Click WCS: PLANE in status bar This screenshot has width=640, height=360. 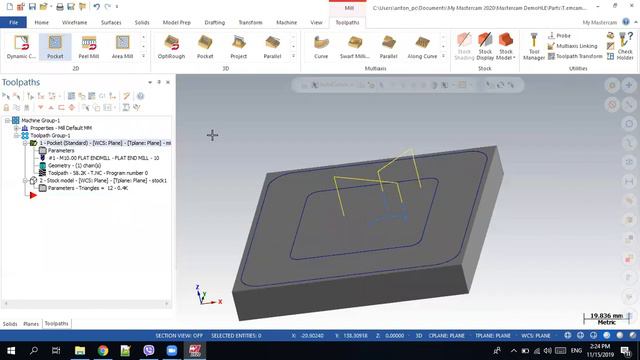click(x=536, y=336)
